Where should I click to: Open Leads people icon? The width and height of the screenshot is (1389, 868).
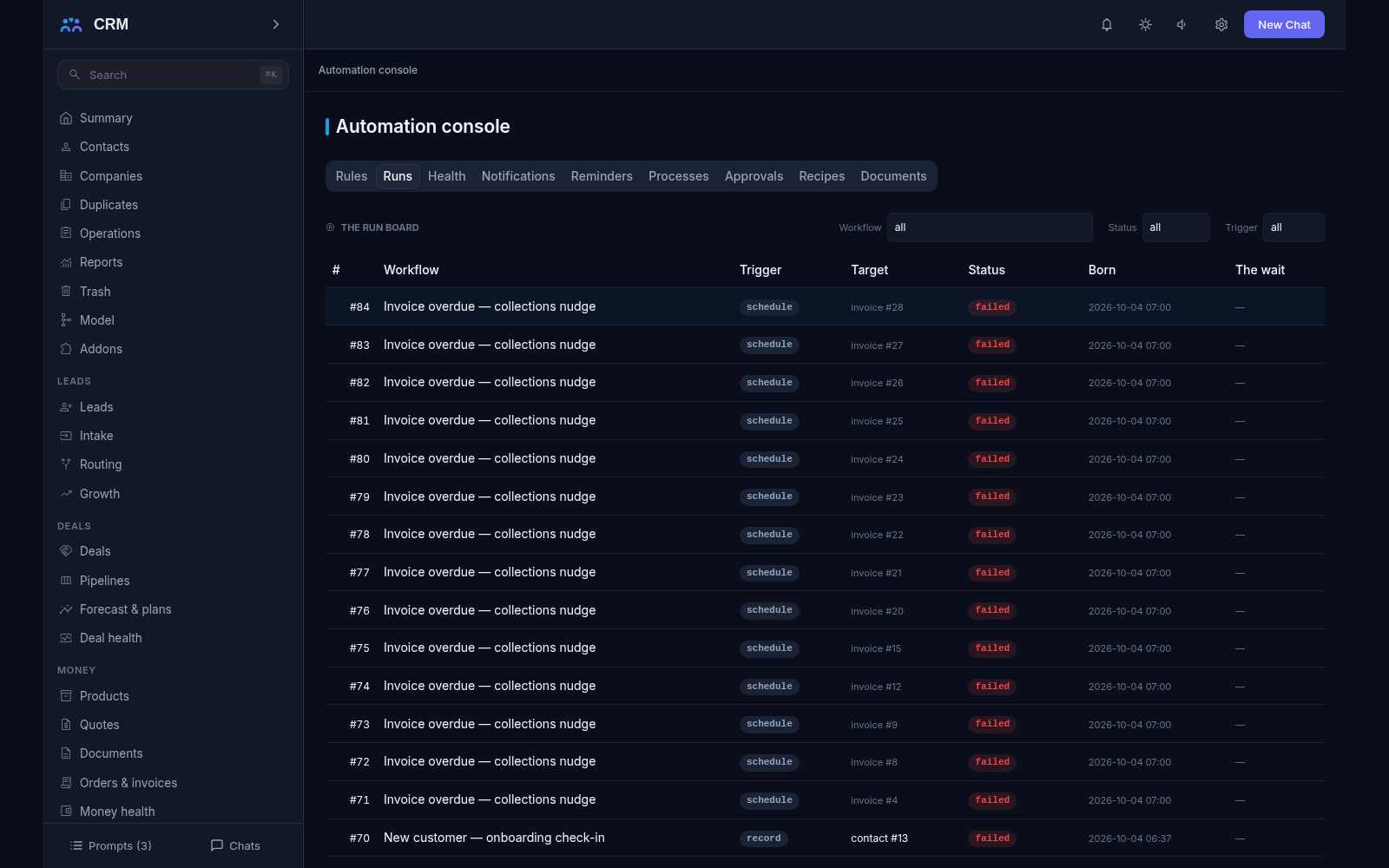tap(66, 407)
